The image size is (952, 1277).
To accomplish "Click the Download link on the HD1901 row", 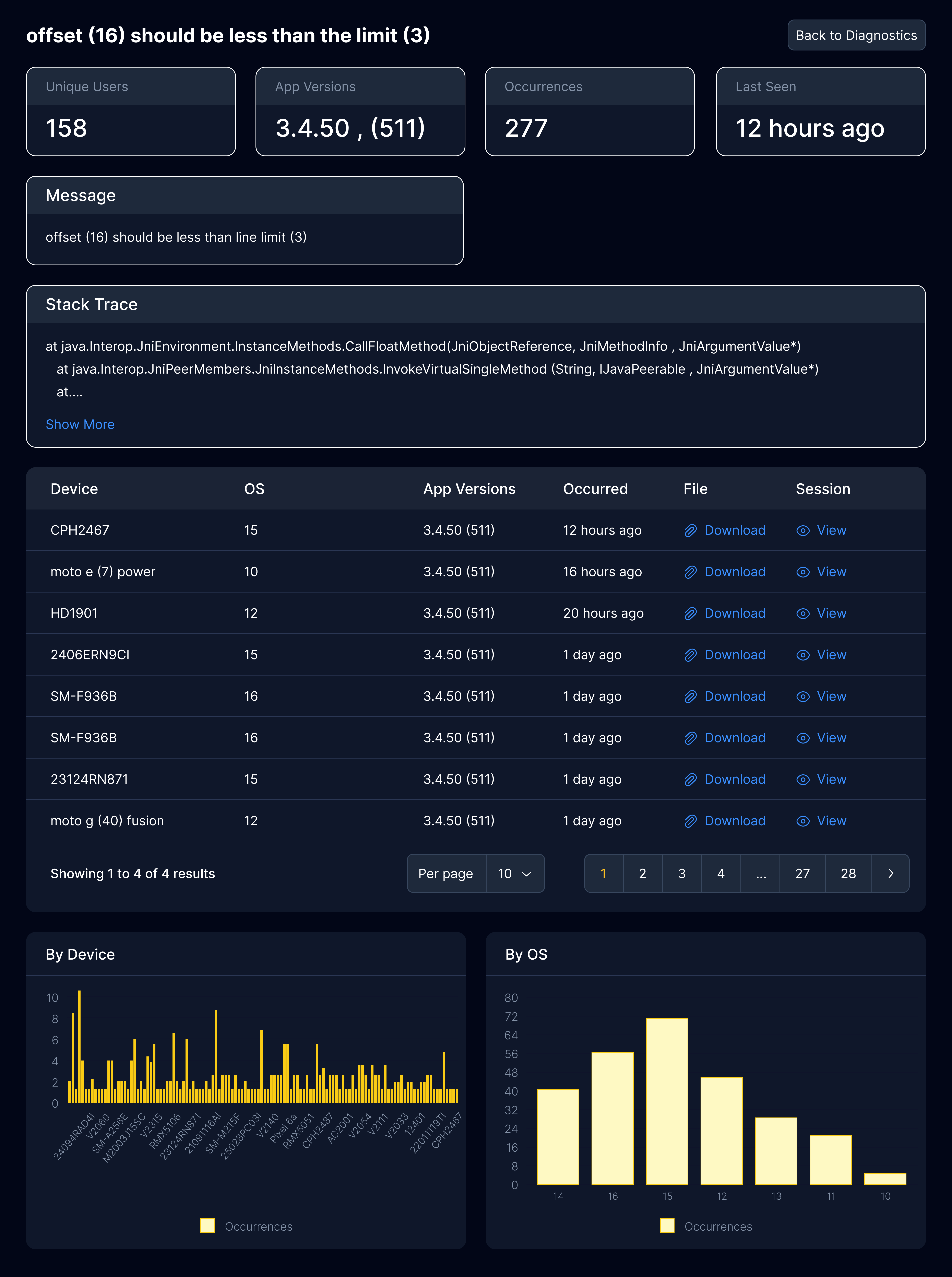I will (734, 613).
